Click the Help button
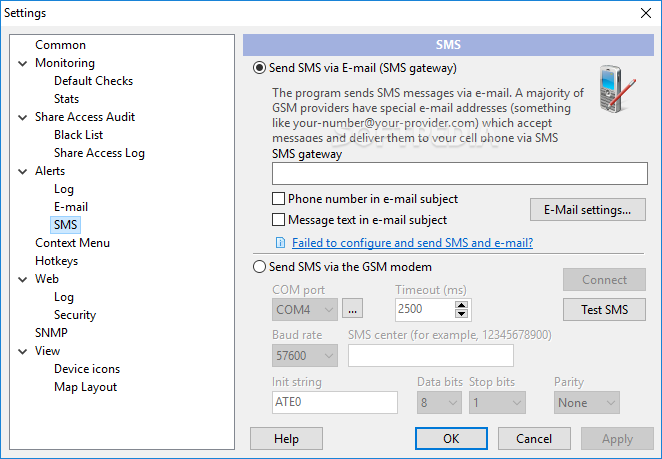662x459 pixels. click(286, 439)
